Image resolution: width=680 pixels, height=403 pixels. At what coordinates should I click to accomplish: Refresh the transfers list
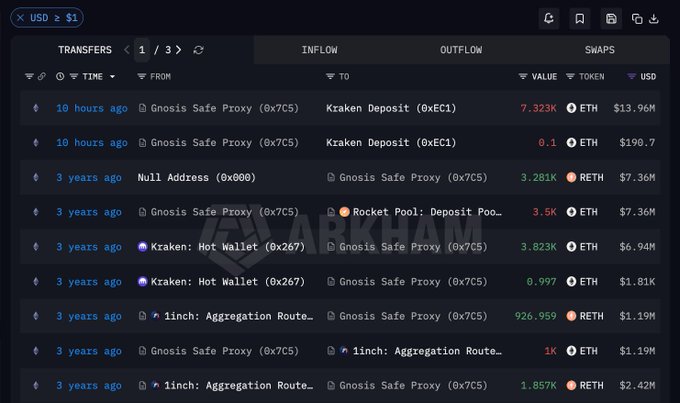pyautogui.click(x=198, y=50)
